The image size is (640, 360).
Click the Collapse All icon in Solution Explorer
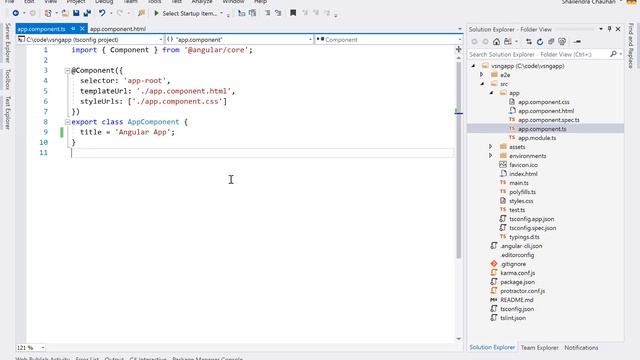click(551, 42)
